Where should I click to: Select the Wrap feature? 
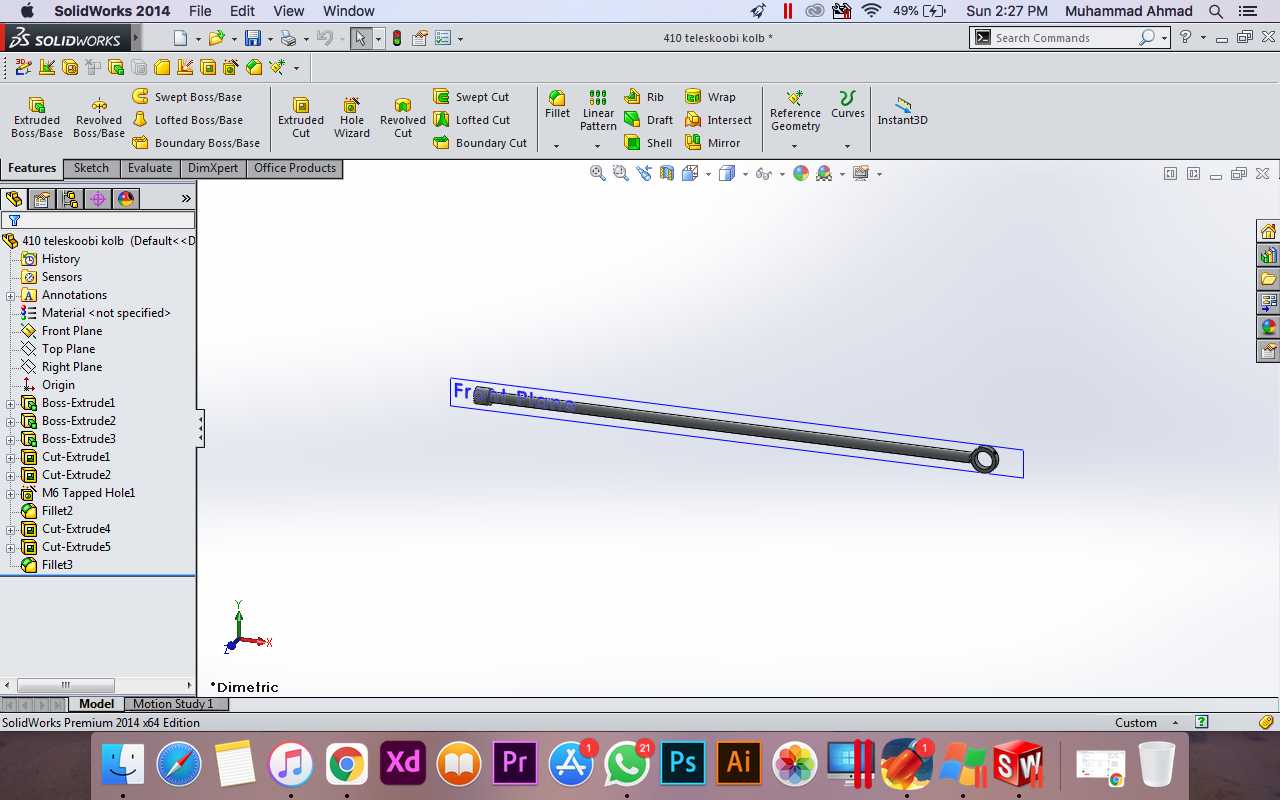coord(710,97)
